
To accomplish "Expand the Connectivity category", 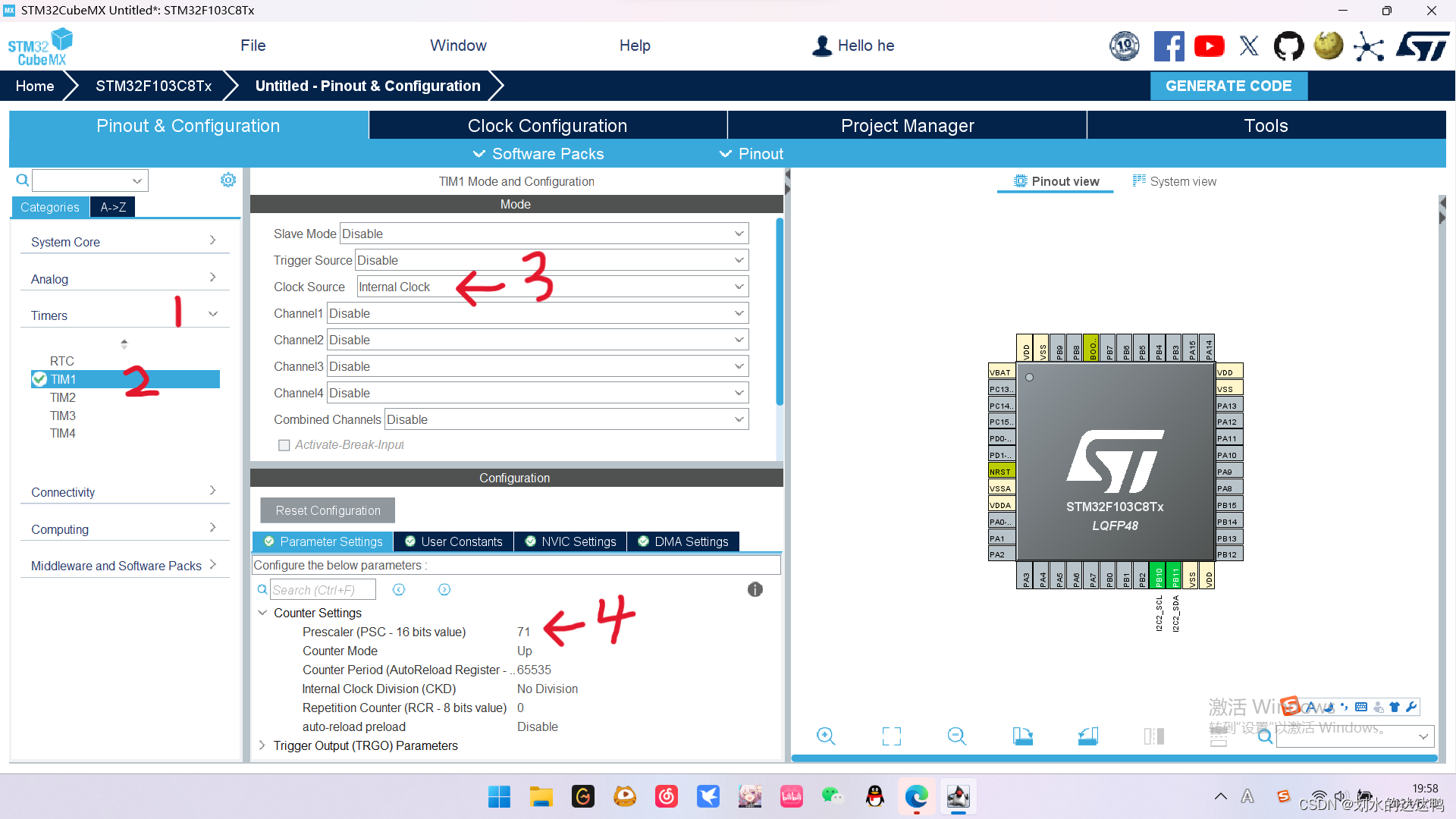I will [x=124, y=492].
